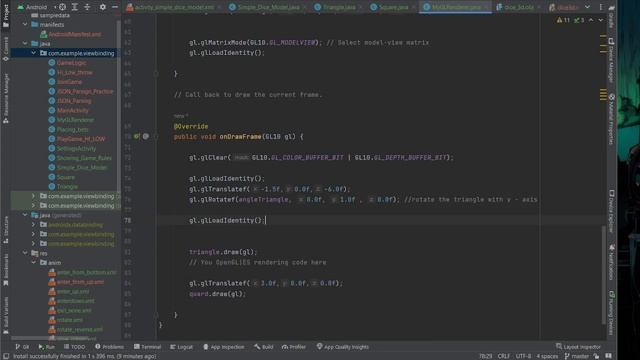Screen dimensions: 640x360
Task: Switch to Triangle.java editor tab
Action: [338, 7]
